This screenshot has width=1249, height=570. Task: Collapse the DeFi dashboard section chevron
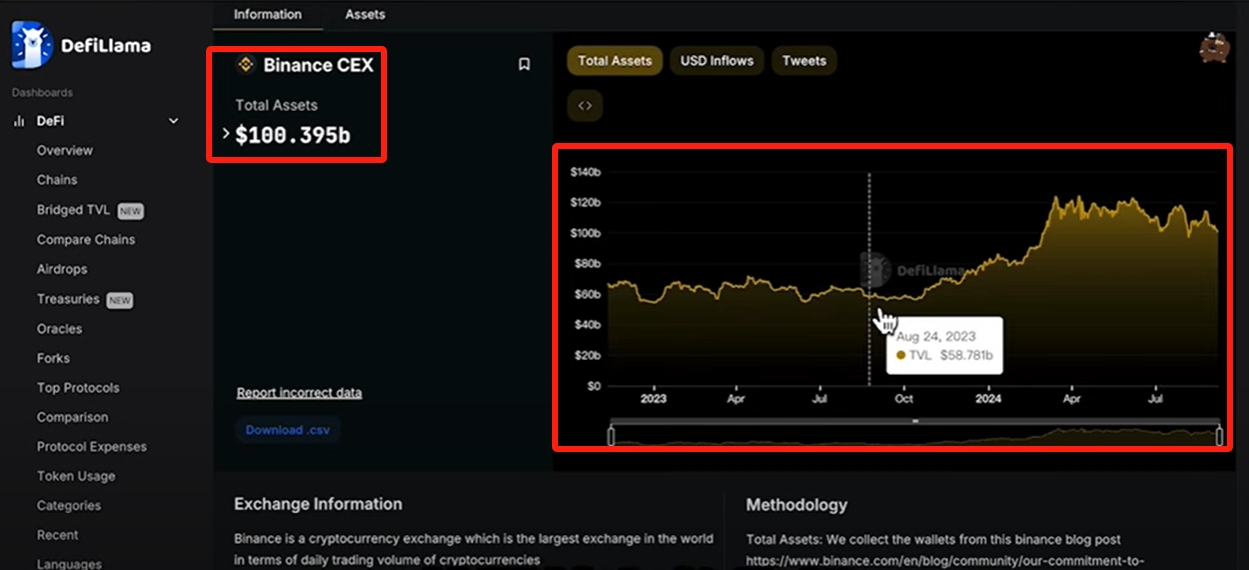point(174,121)
